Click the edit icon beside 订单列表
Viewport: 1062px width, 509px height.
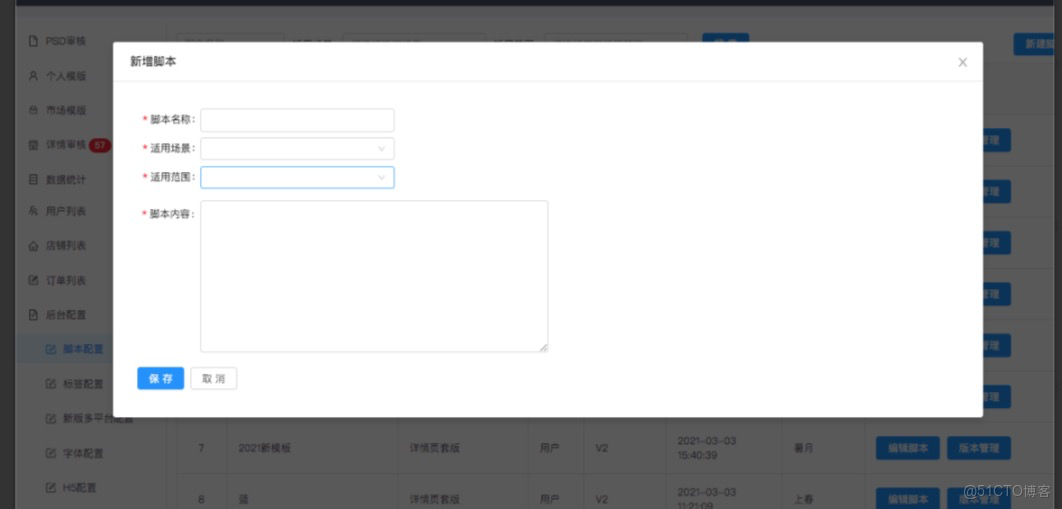pyautogui.click(x=33, y=280)
